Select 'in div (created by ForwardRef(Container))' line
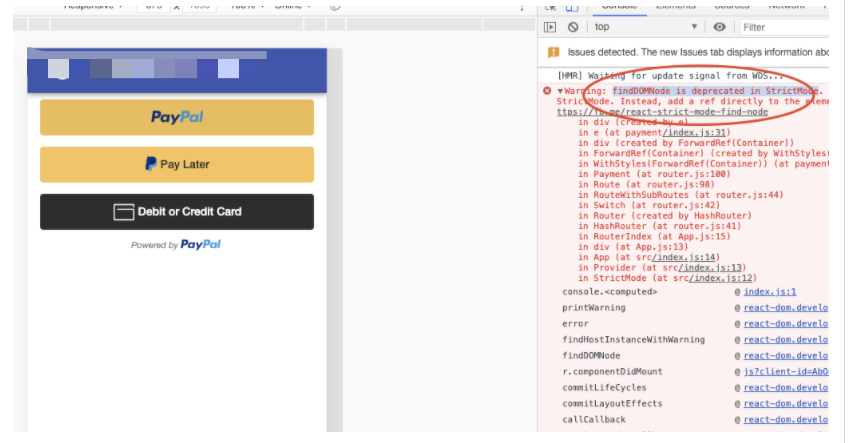The image size is (850, 443). 686,143
